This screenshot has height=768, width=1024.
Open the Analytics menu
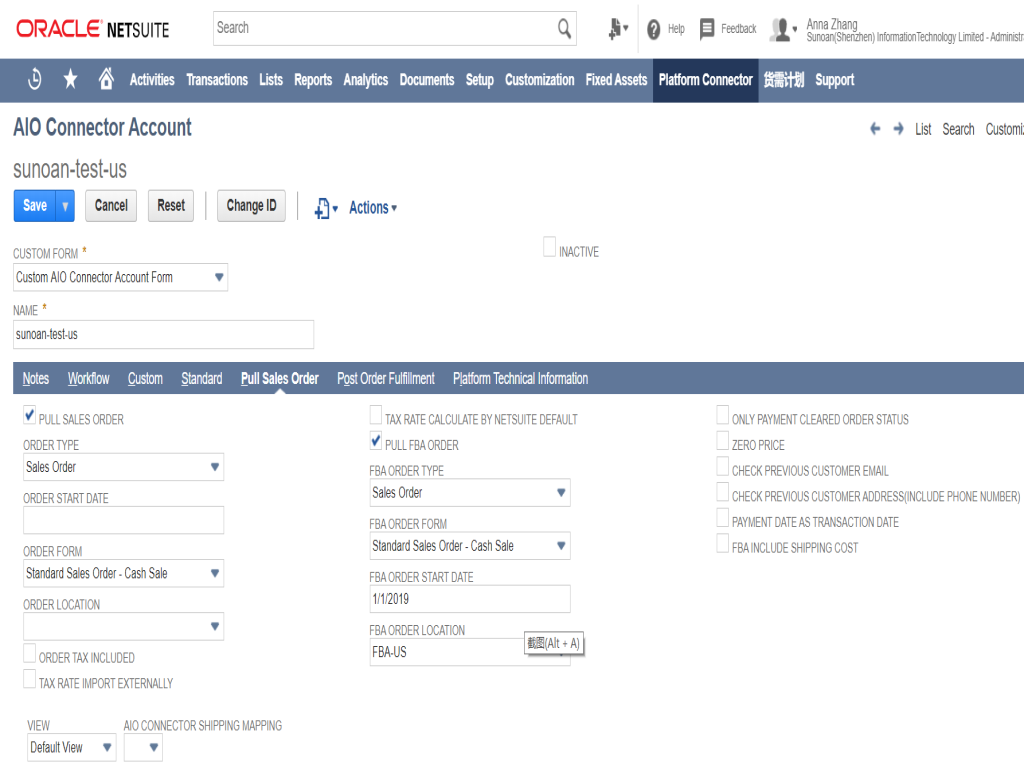pyautogui.click(x=366, y=80)
